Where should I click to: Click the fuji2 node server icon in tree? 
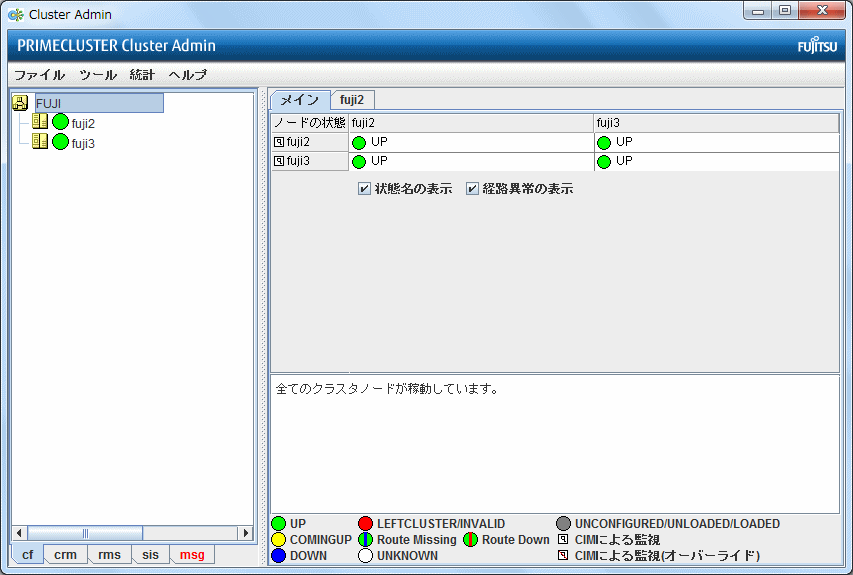pos(40,121)
